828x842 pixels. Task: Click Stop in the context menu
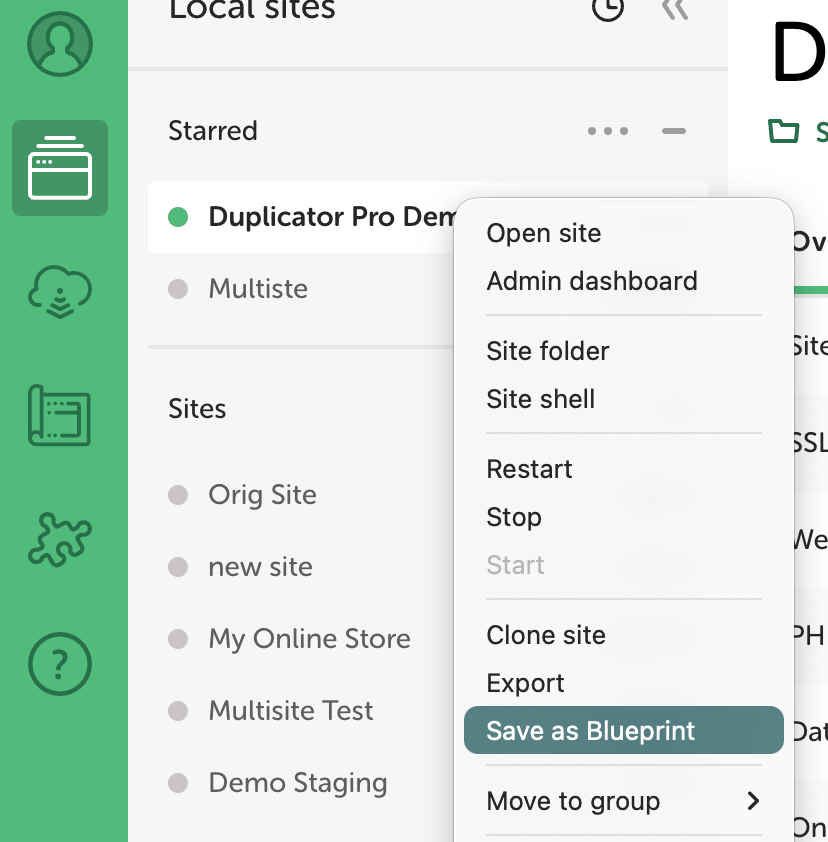click(x=514, y=518)
